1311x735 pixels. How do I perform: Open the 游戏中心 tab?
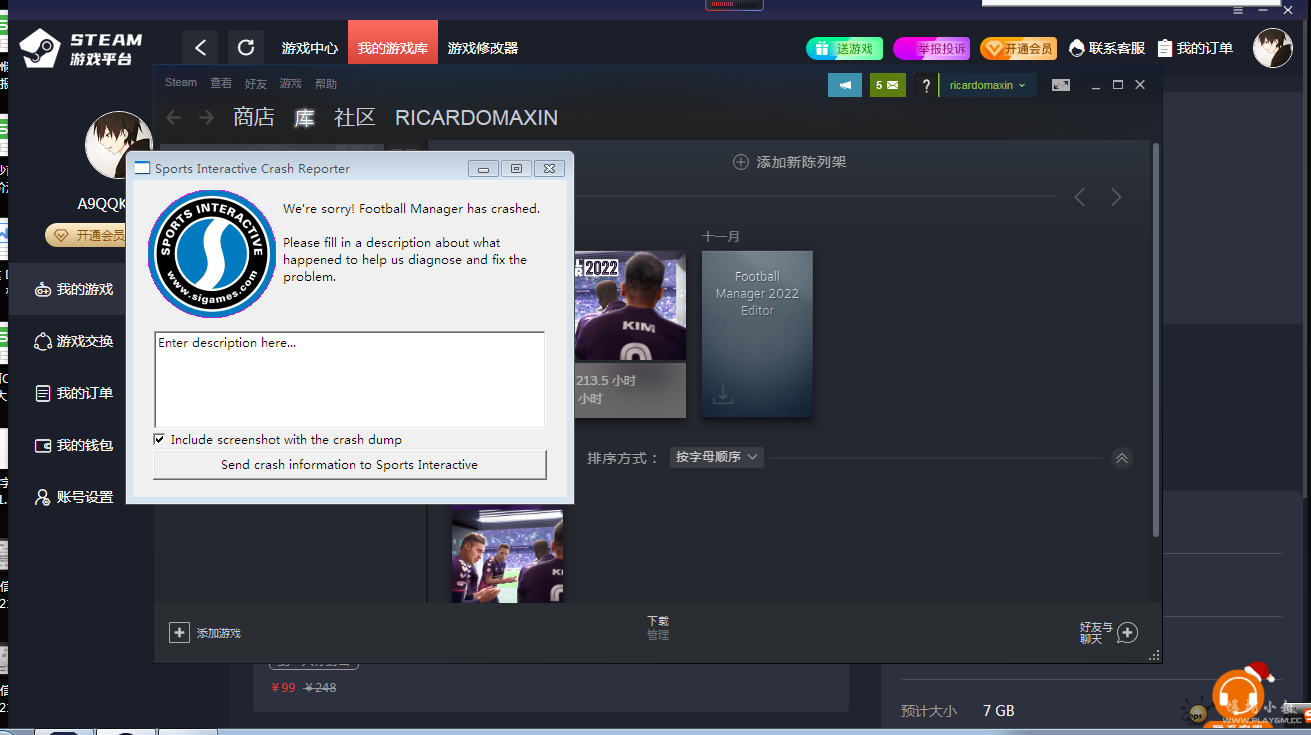309,48
